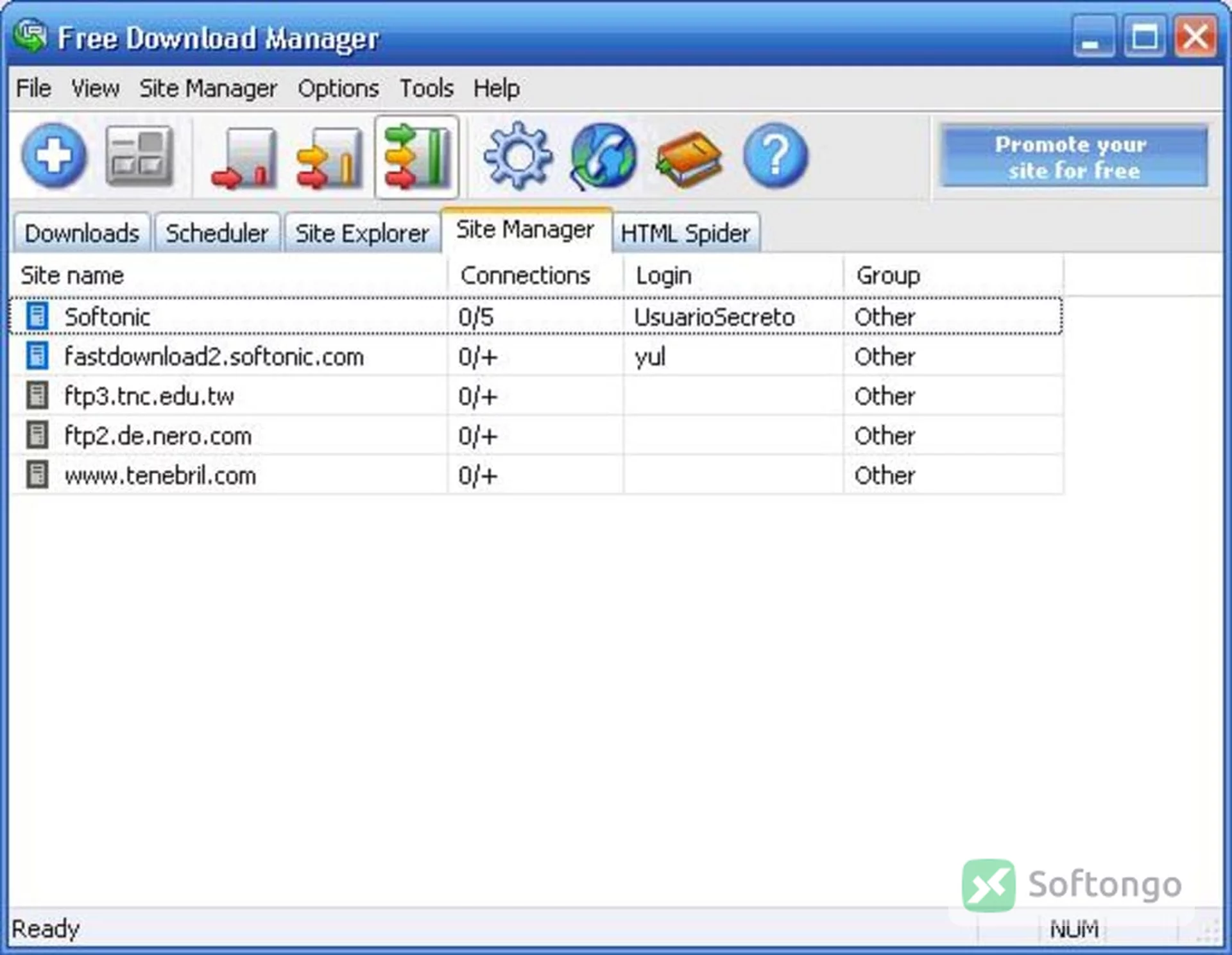The image size is (1232, 955).
Task: Click icon beside fastdownload2.softonic.com
Action: tap(37, 356)
